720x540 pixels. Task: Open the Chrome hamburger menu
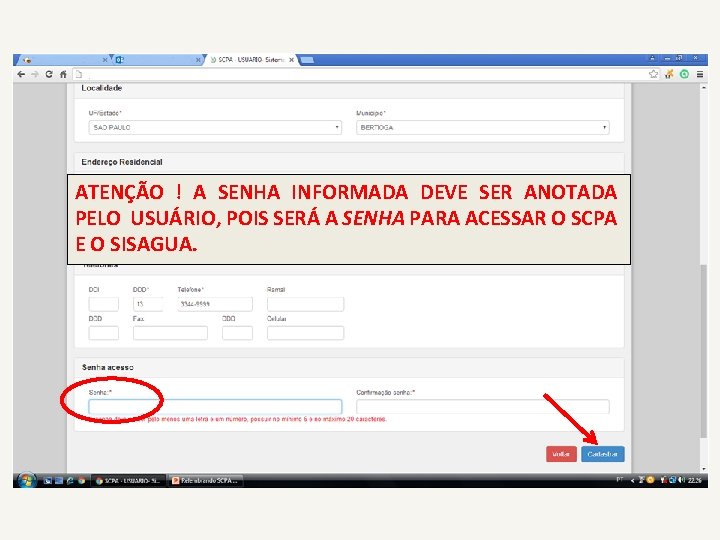[x=700, y=74]
